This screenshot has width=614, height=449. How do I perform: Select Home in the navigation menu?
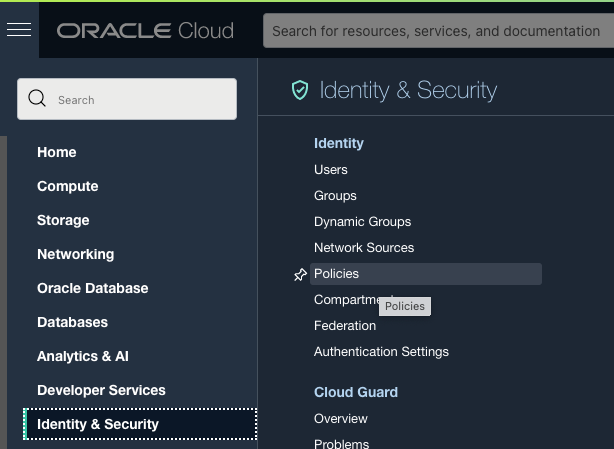[x=57, y=152]
